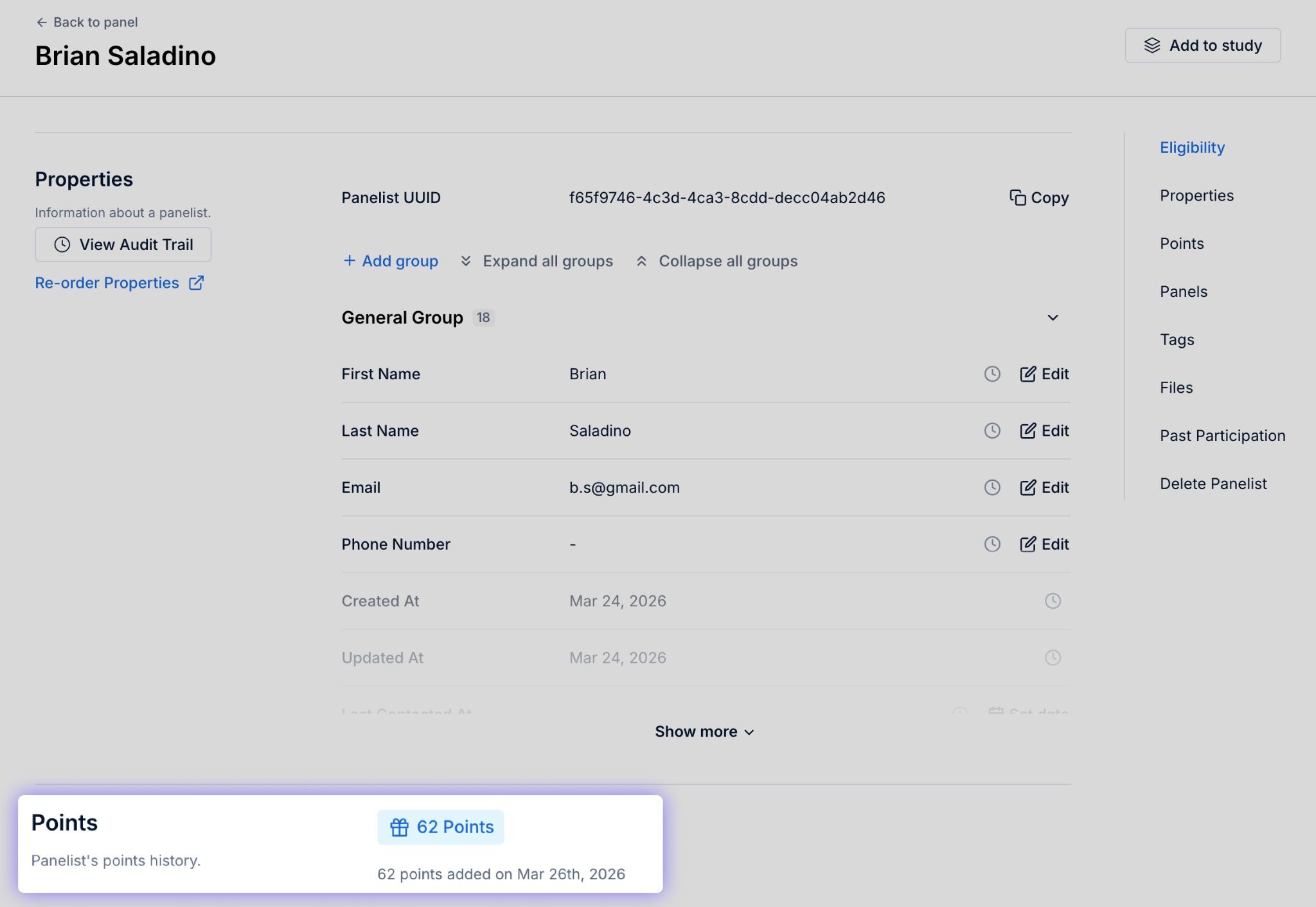
Task: Click the Add to study button
Action: 1202,45
